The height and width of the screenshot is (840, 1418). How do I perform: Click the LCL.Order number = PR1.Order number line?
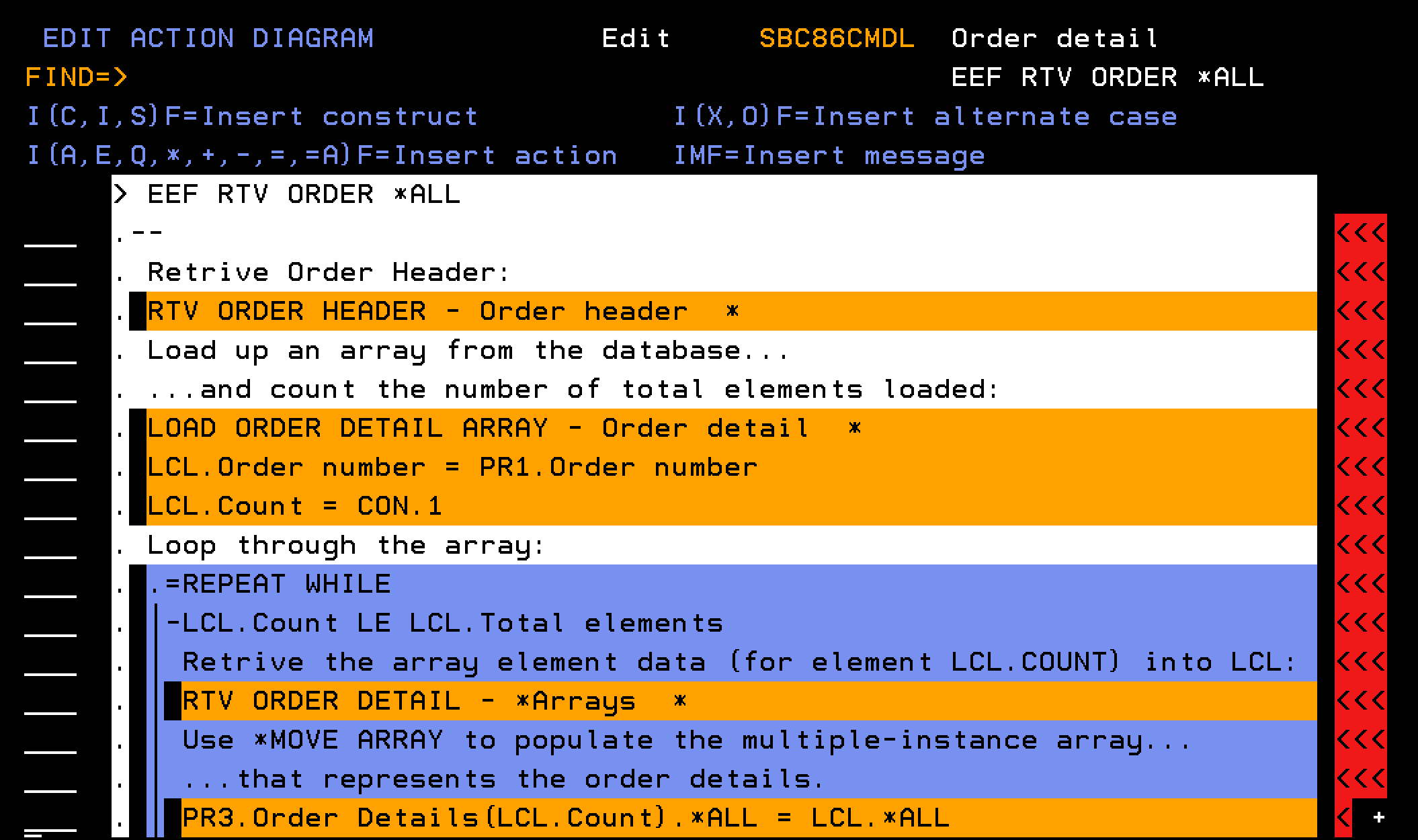click(452, 468)
